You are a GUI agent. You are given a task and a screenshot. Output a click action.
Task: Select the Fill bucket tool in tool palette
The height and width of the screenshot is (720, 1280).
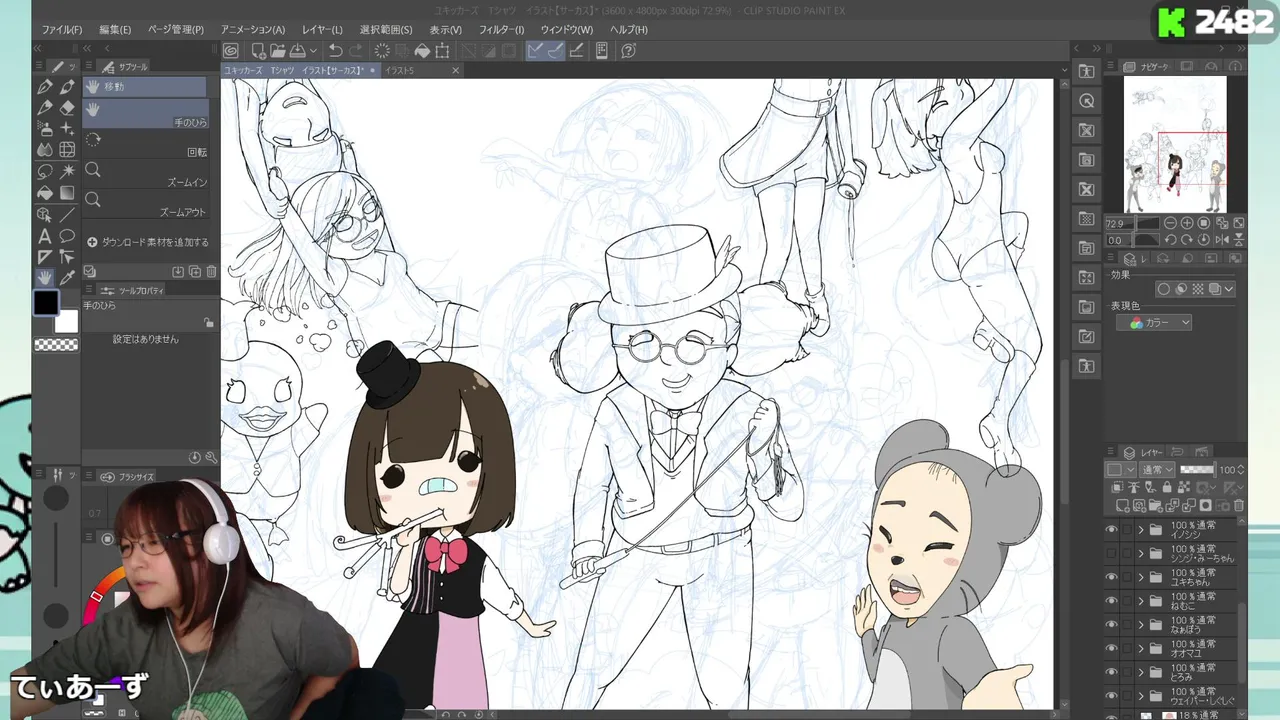click(x=45, y=193)
